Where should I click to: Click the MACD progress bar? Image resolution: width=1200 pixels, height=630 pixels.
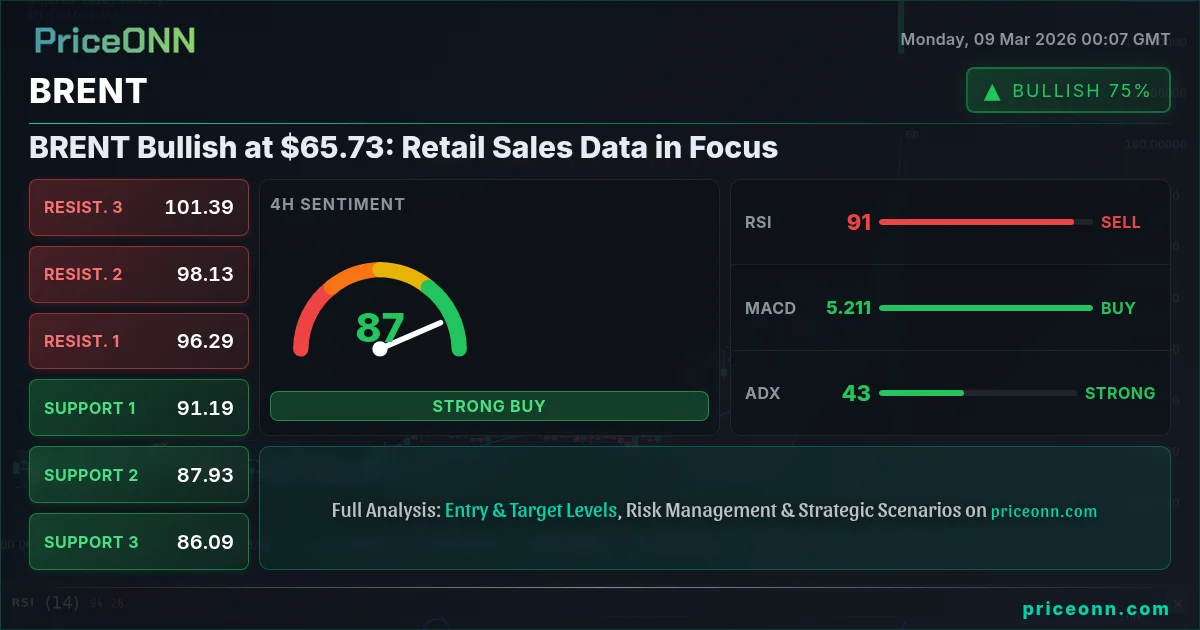(x=986, y=308)
